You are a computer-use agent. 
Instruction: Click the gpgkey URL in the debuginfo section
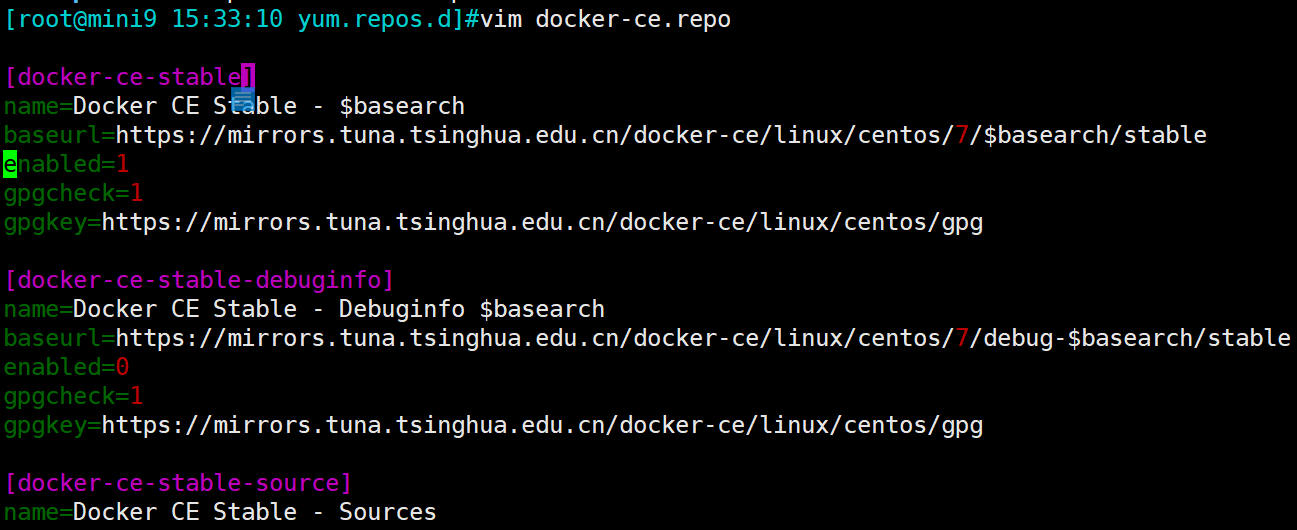pyautogui.click(x=542, y=425)
